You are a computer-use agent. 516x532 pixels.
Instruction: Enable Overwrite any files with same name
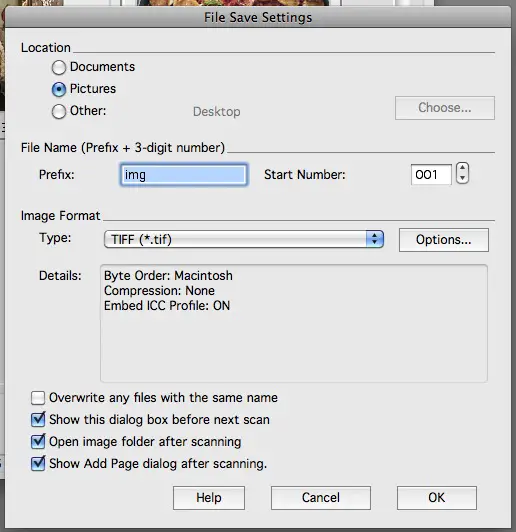pos(38,398)
